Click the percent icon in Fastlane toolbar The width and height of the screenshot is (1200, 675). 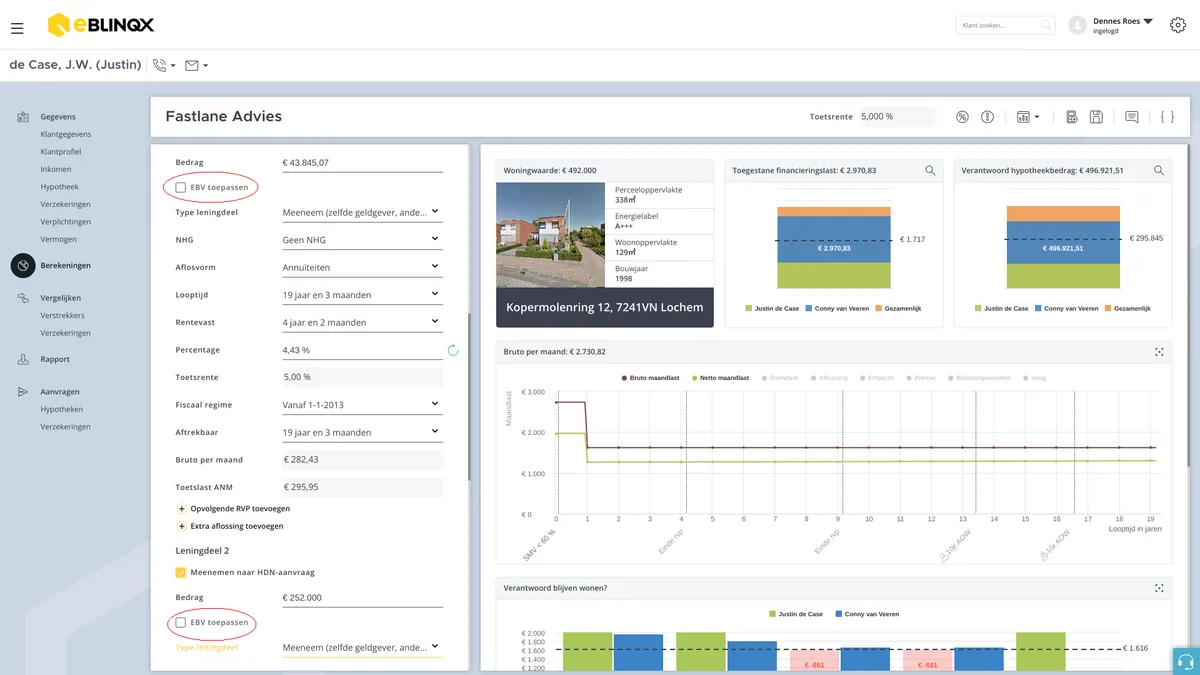click(x=962, y=117)
